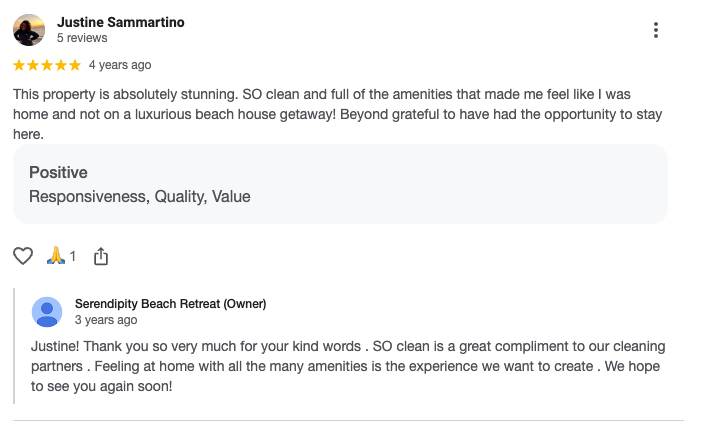Click the second yellow rating star

(x=33, y=65)
